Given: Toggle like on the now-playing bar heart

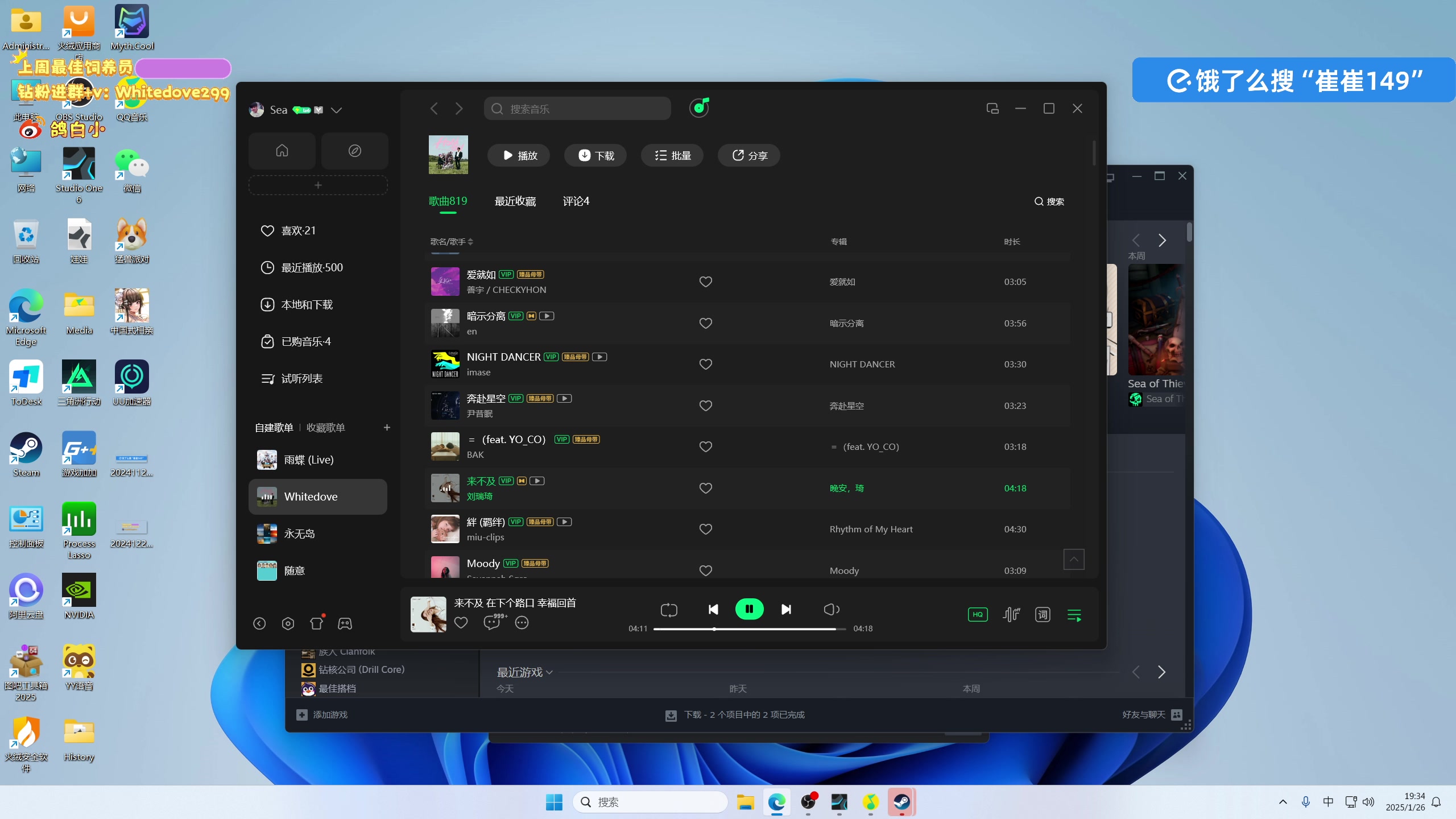Looking at the screenshot, I should (x=461, y=623).
